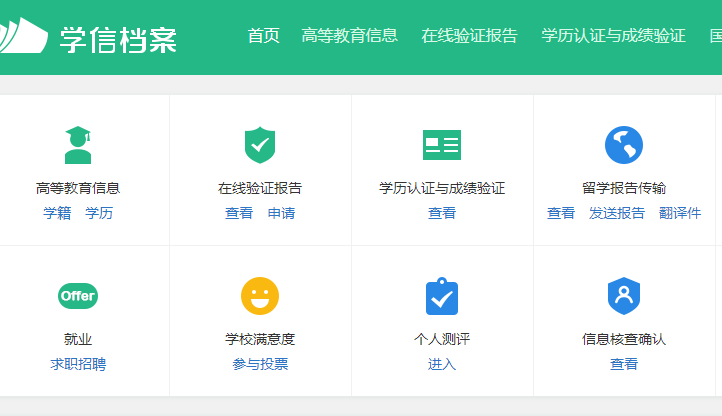Click 查看 under 学历认证与成绩验证 card
The height and width of the screenshot is (416, 722).
[x=442, y=213]
